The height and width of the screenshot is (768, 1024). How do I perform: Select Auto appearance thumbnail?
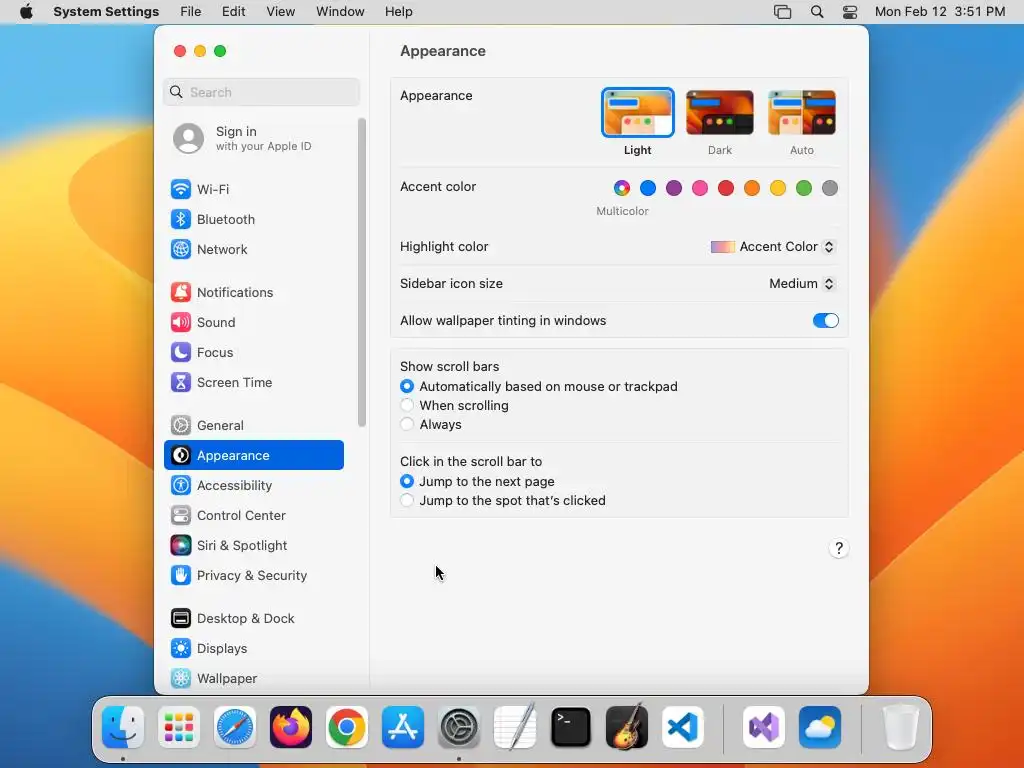[x=802, y=113]
